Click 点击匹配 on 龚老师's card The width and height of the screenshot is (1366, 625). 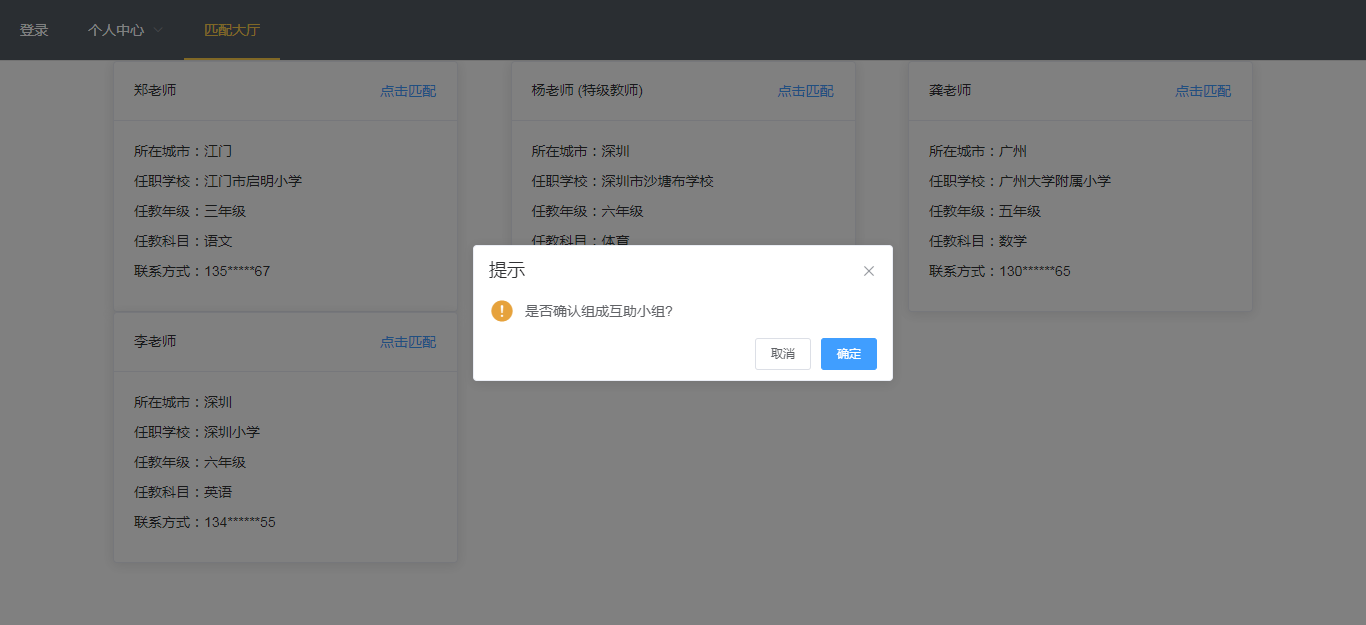pos(1203,90)
